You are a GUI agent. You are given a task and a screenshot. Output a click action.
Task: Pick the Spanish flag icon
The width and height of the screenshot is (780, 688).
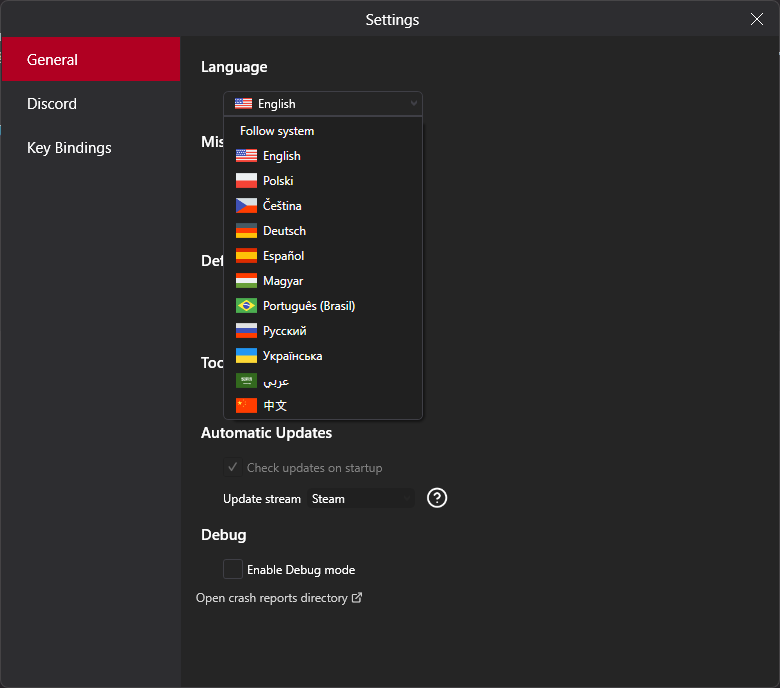pyautogui.click(x=246, y=256)
